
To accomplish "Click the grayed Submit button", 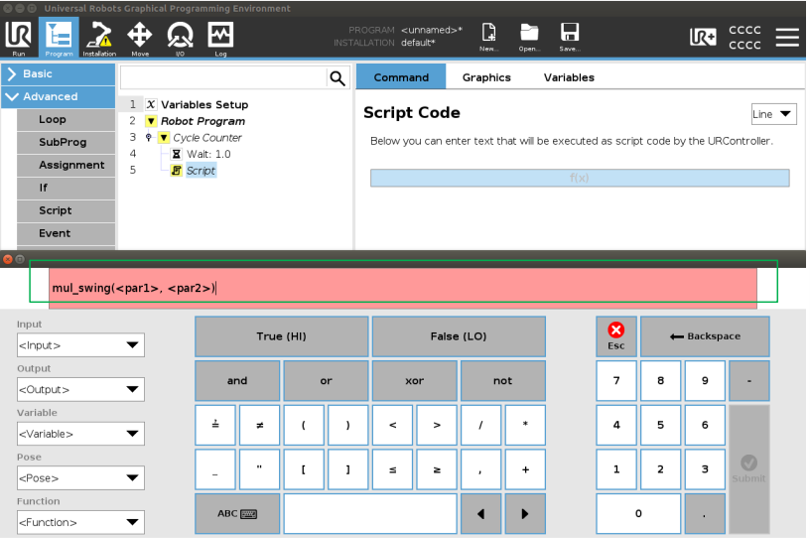I will (x=749, y=469).
